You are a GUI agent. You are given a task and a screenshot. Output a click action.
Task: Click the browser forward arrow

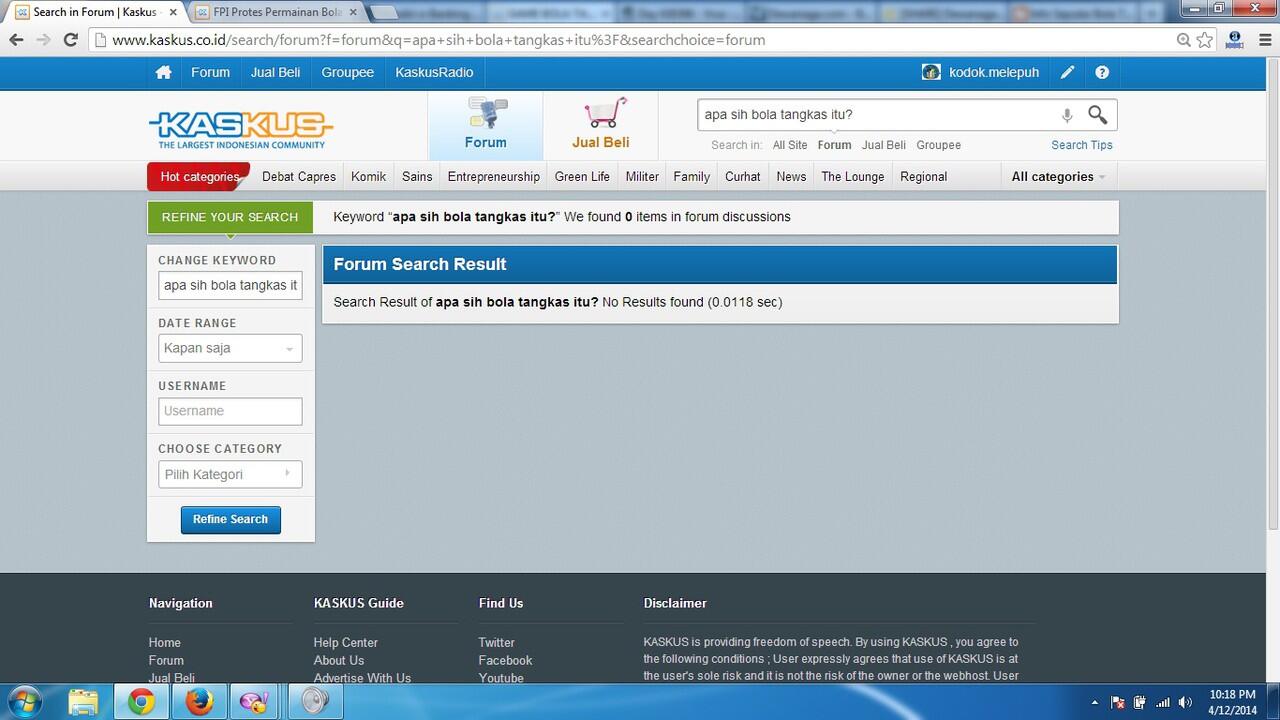43,40
